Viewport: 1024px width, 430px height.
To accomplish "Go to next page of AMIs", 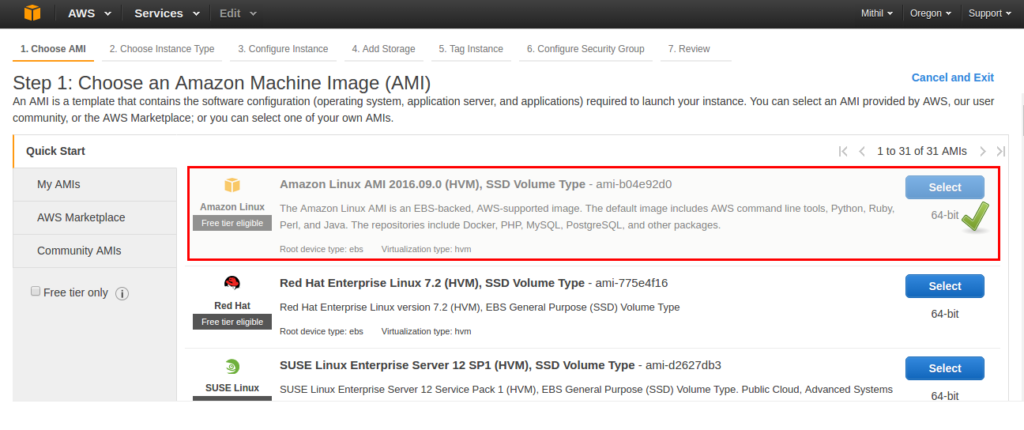I will coord(983,151).
